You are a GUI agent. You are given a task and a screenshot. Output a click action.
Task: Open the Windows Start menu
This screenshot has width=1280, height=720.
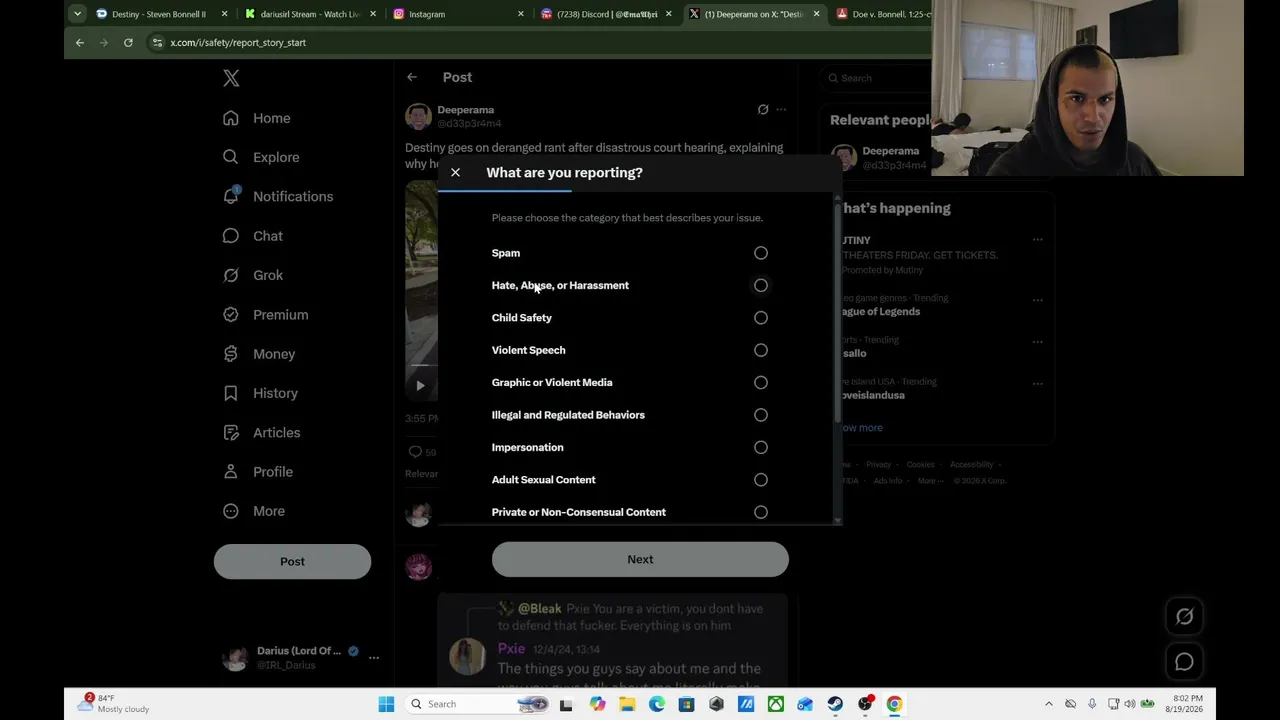pos(386,704)
